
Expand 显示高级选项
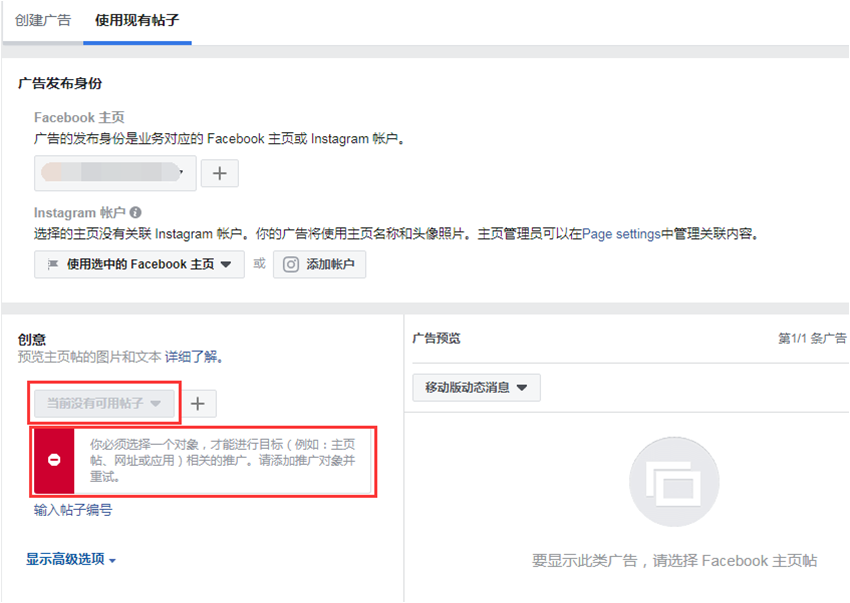coord(71,559)
